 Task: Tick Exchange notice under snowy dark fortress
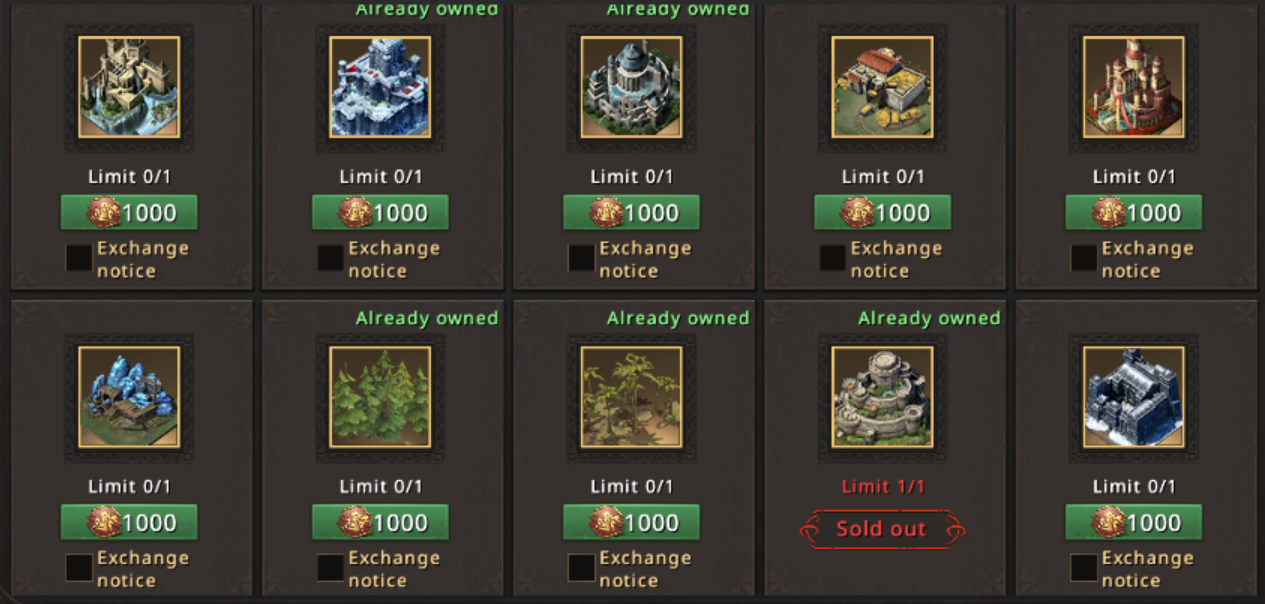click(1084, 568)
